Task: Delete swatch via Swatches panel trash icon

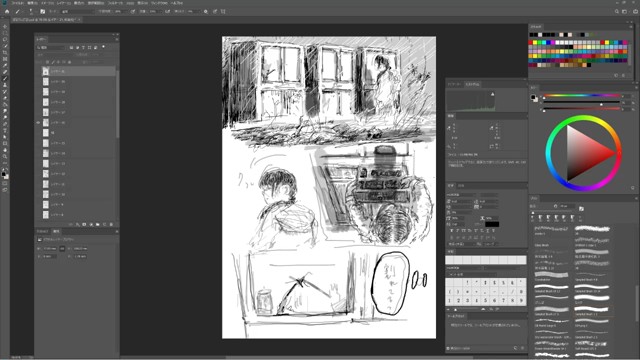Action: pos(623,75)
